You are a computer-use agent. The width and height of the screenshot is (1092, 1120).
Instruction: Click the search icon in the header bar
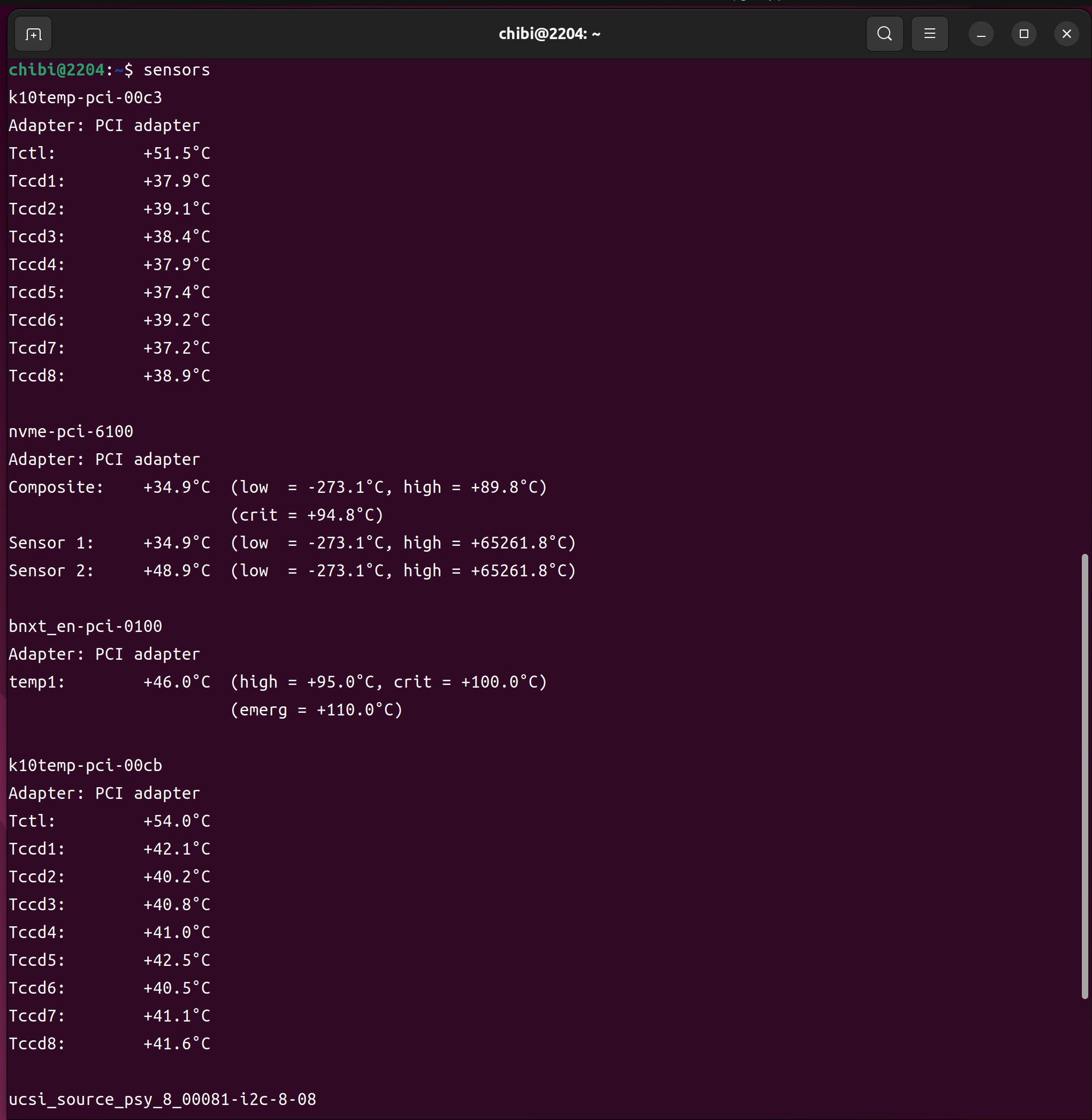pyautogui.click(x=884, y=34)
